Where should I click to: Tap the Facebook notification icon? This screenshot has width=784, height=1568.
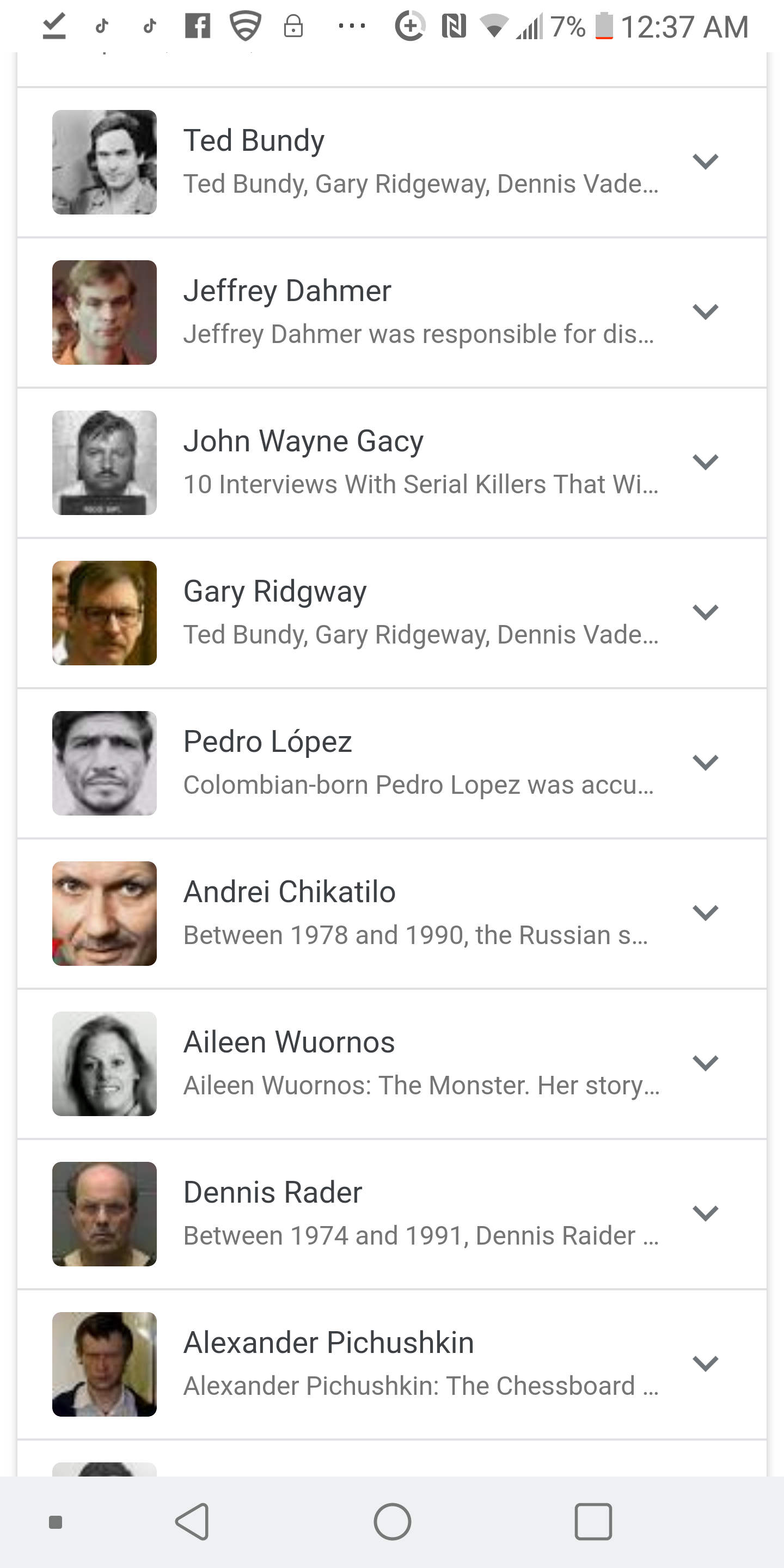click(198, 26)
